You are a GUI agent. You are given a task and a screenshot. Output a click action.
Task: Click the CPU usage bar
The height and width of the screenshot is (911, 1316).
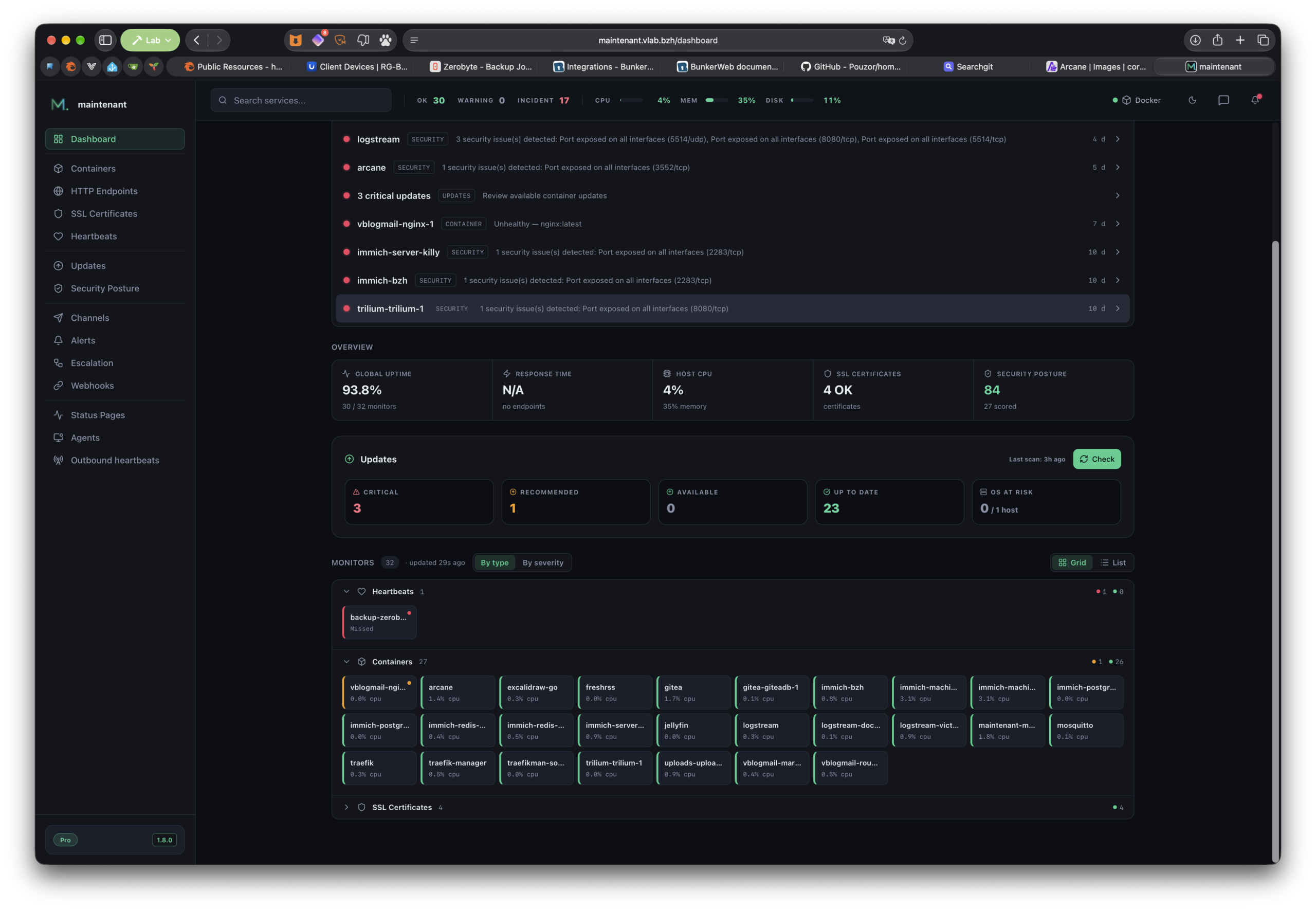tap(631, 100)
